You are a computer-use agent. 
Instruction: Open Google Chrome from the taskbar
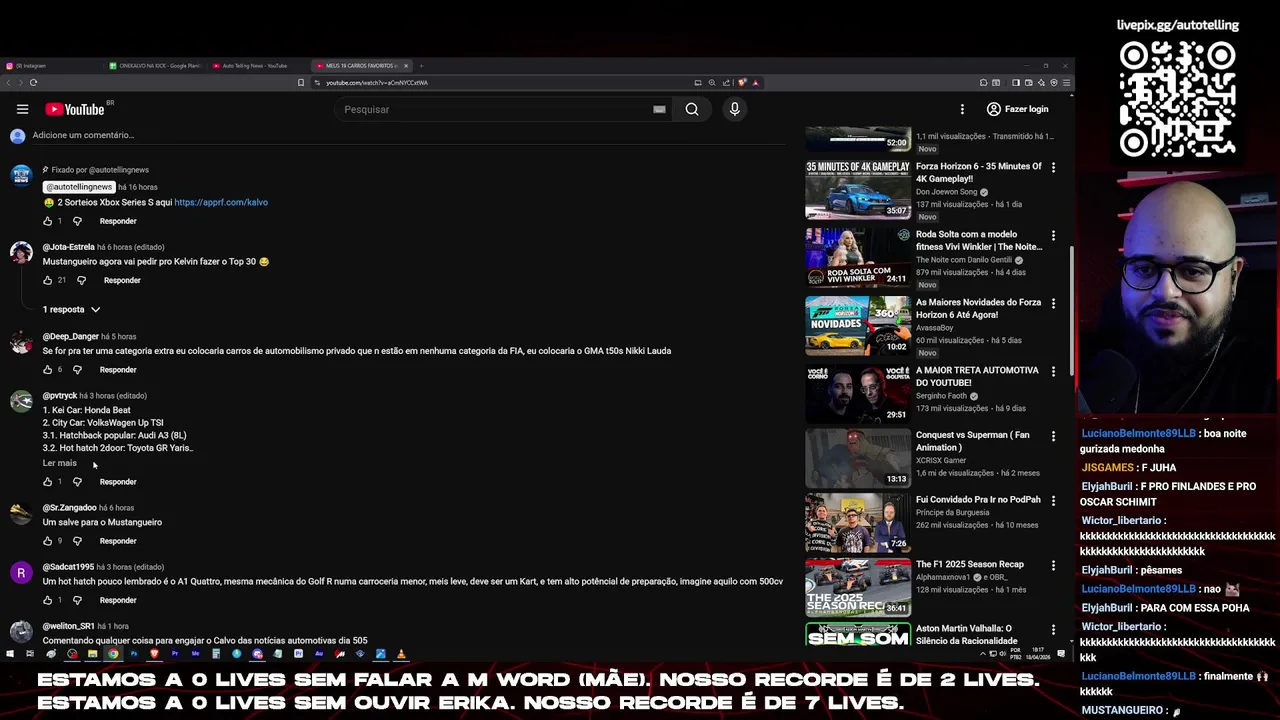click(x=113, y=654)
